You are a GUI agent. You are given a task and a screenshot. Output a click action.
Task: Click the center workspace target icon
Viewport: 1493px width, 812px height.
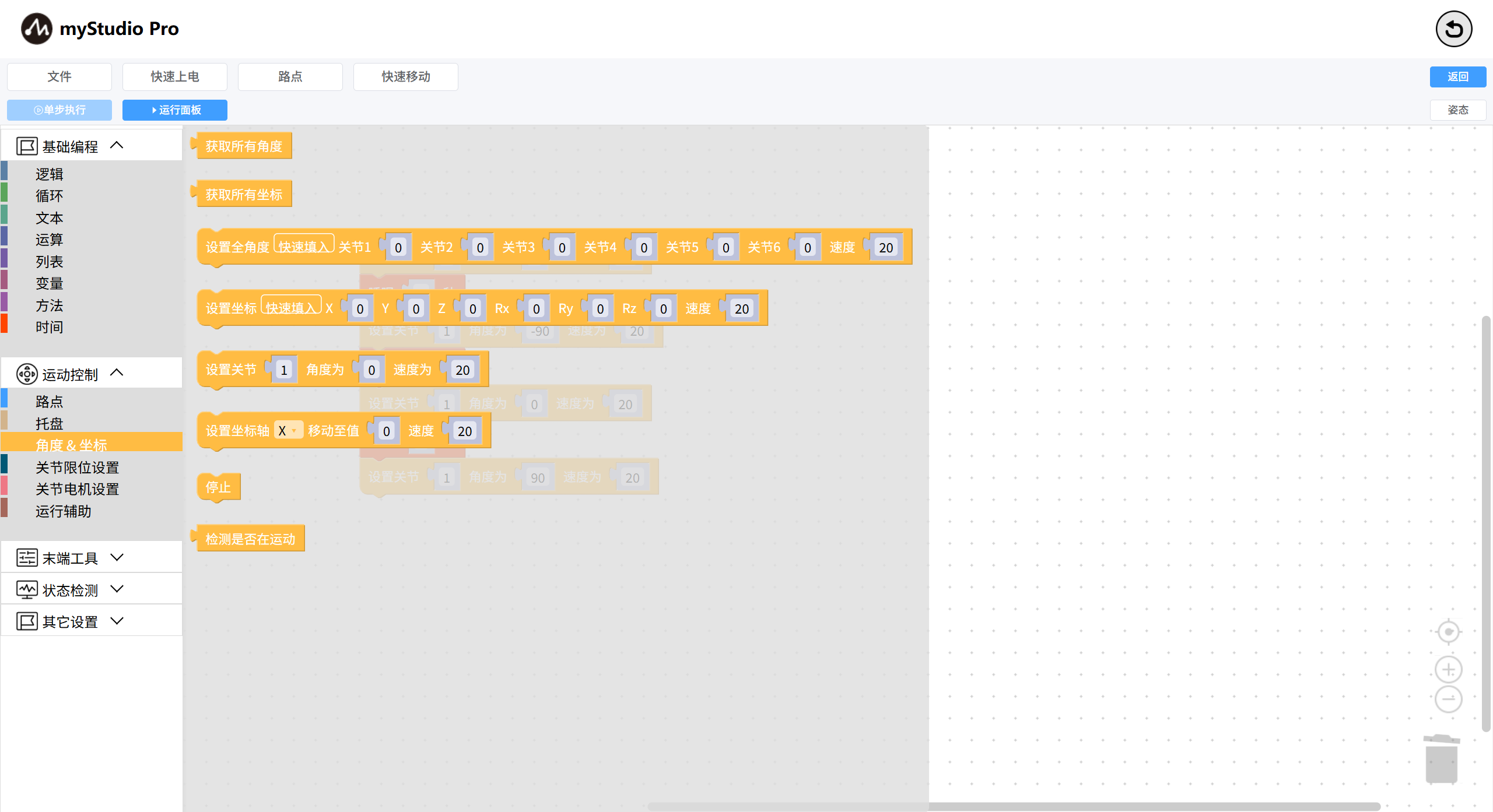pyautogui.click(x=1448, y=632)
